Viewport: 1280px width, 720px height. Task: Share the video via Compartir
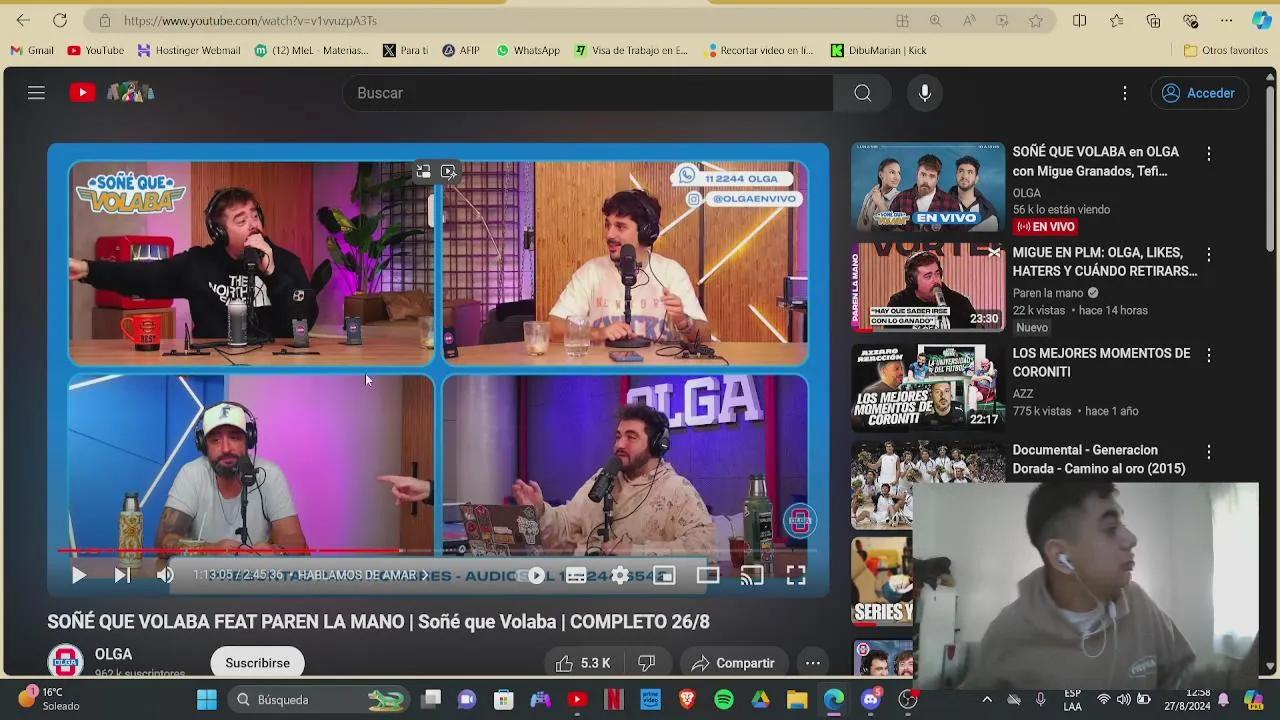pos(733,663)
